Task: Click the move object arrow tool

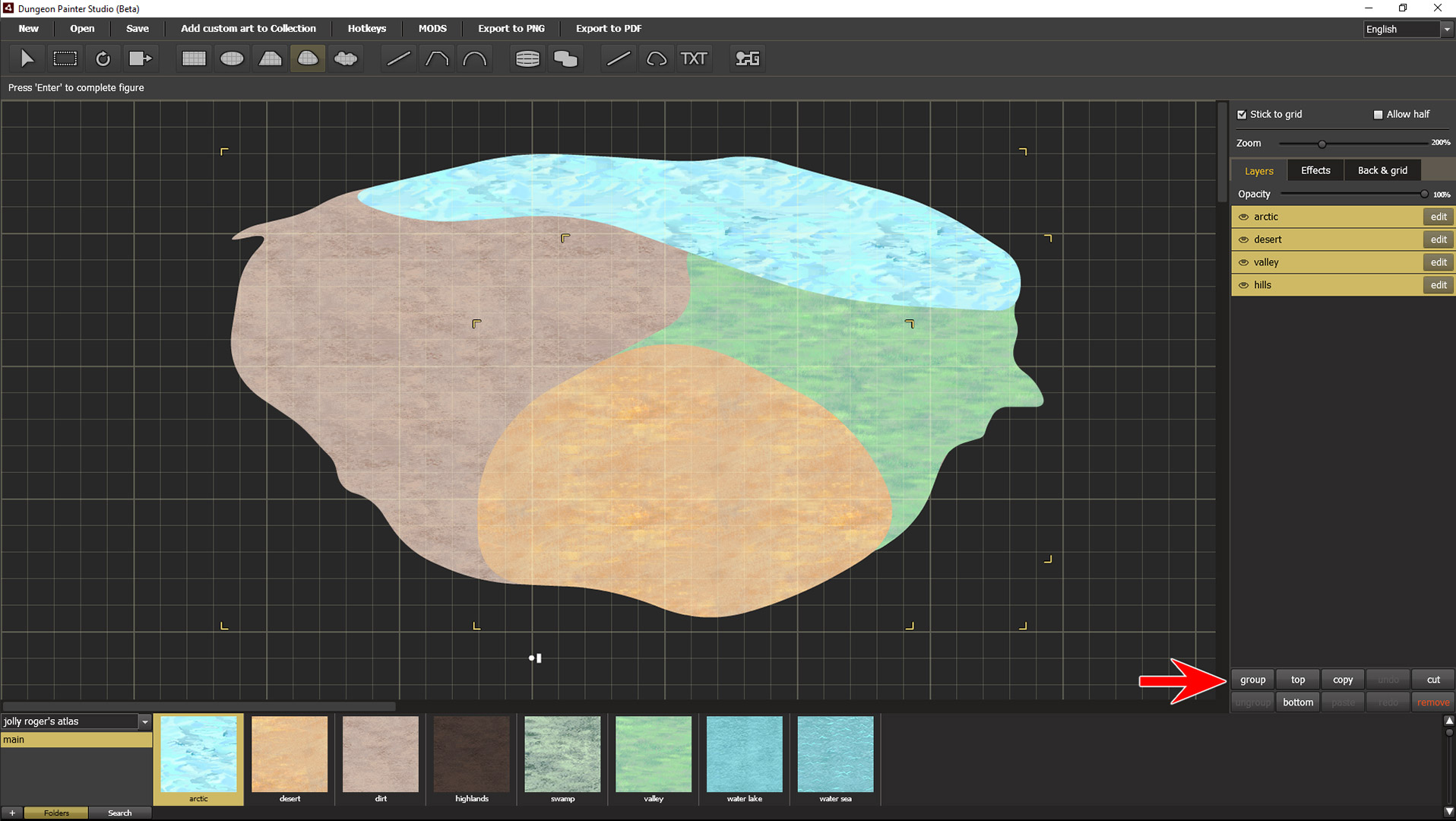Action: 141,59
